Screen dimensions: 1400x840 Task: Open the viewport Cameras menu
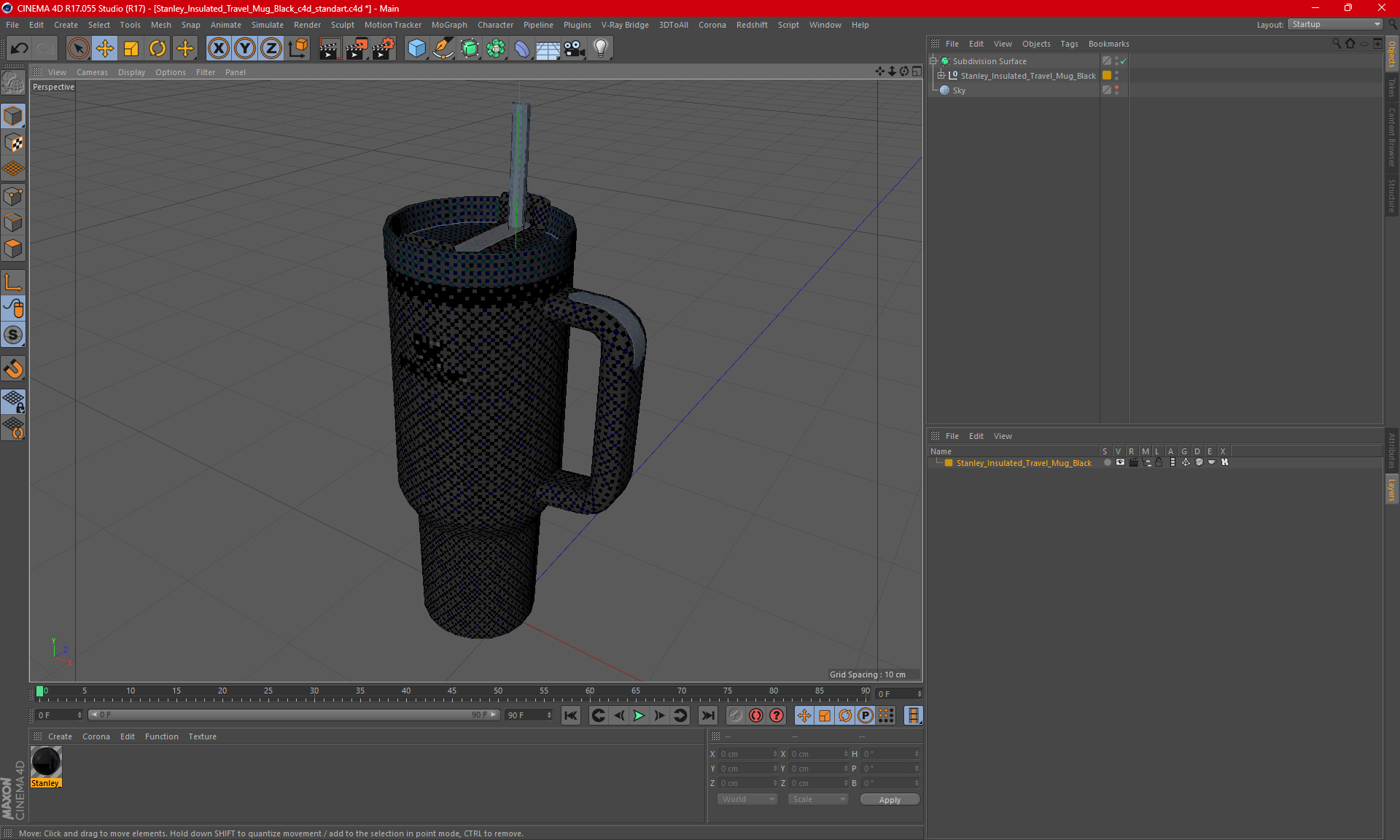tap(92, 72)
